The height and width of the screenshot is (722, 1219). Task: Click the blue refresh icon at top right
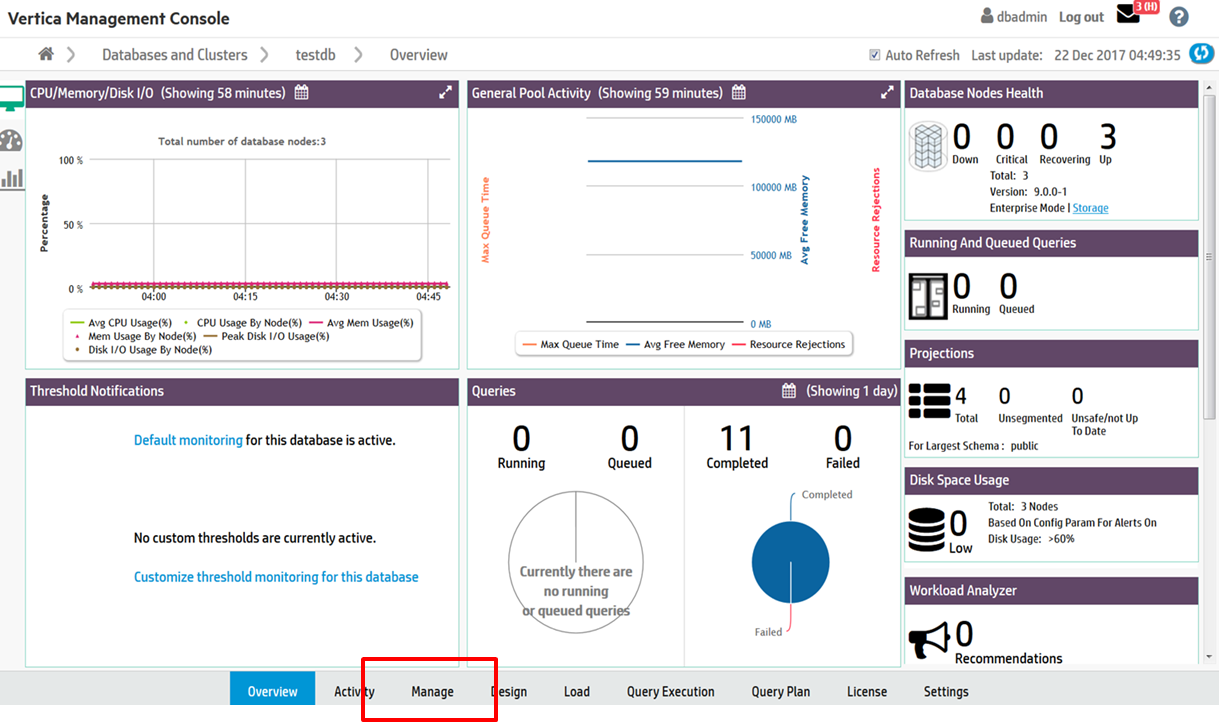point(1201,54)
